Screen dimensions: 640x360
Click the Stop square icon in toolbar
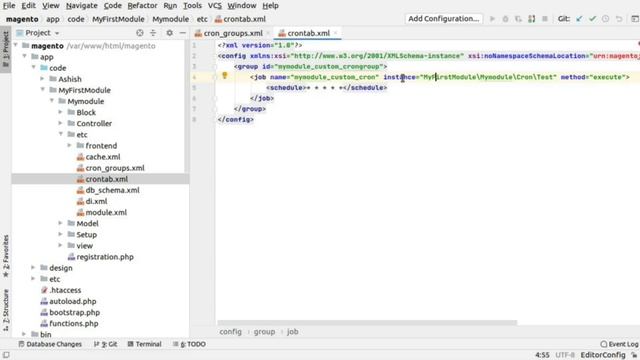coord(544,19)
